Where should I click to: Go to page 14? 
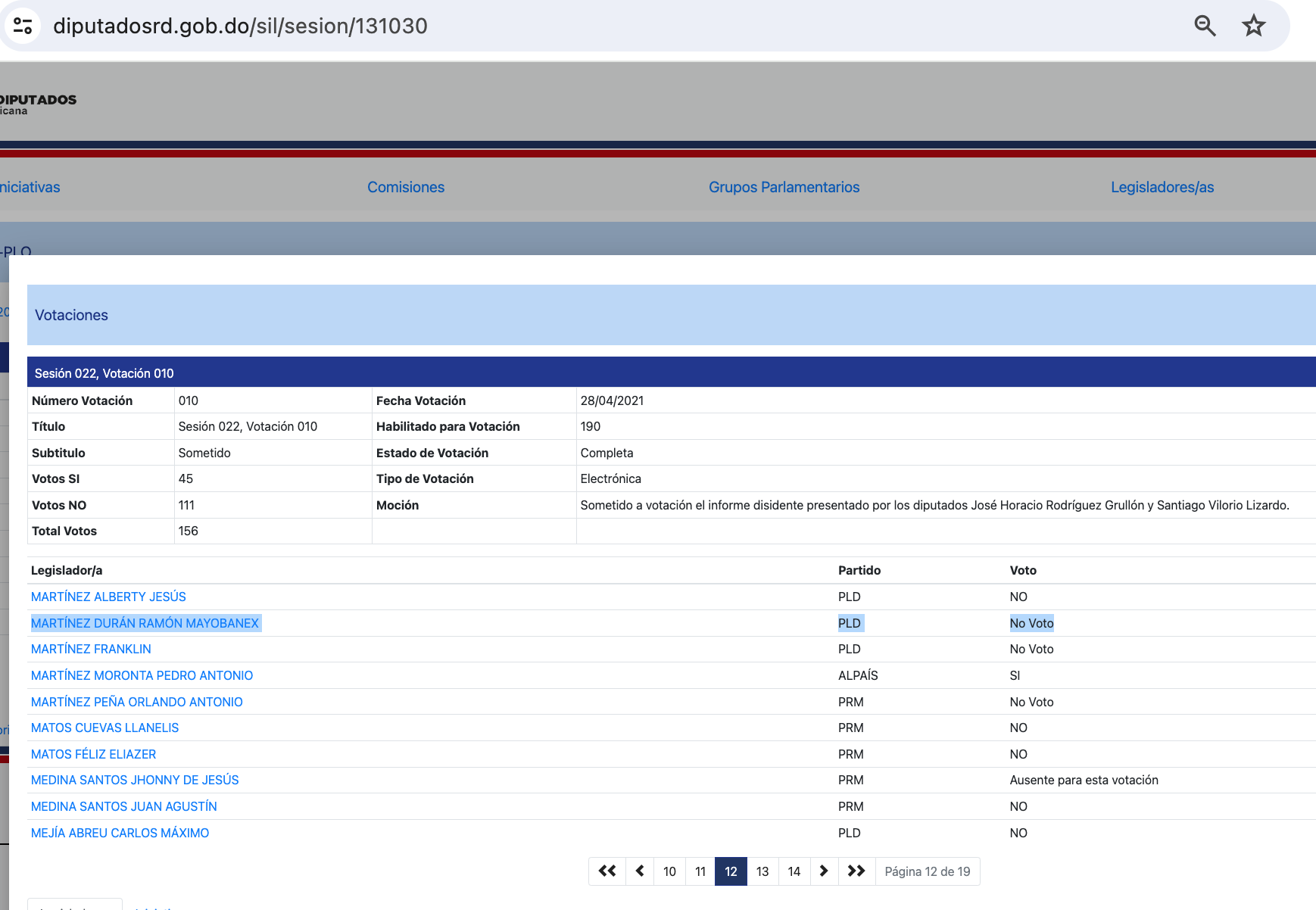[x=794, y=871]
